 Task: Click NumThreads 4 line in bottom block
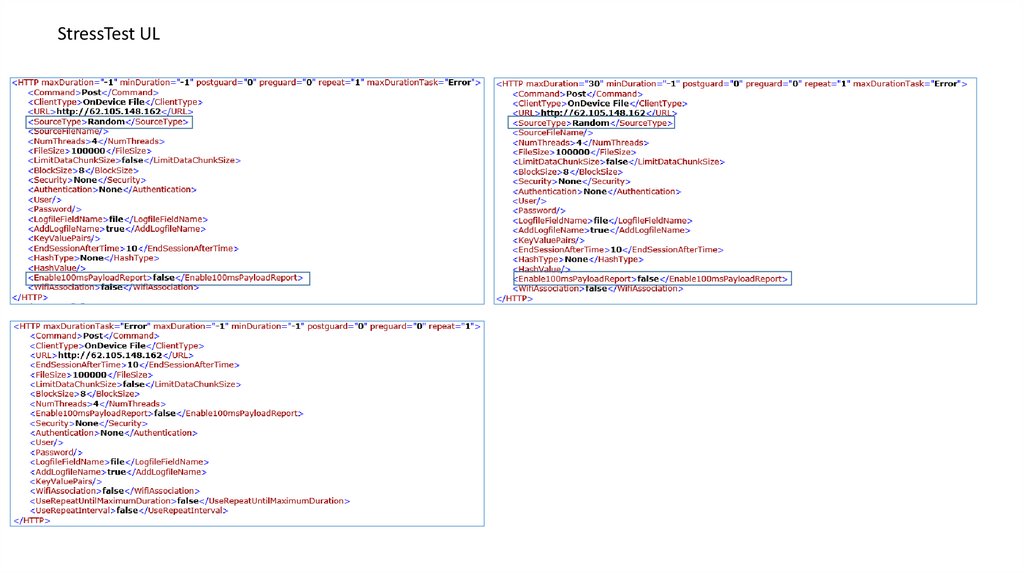(x=98, y=404)
